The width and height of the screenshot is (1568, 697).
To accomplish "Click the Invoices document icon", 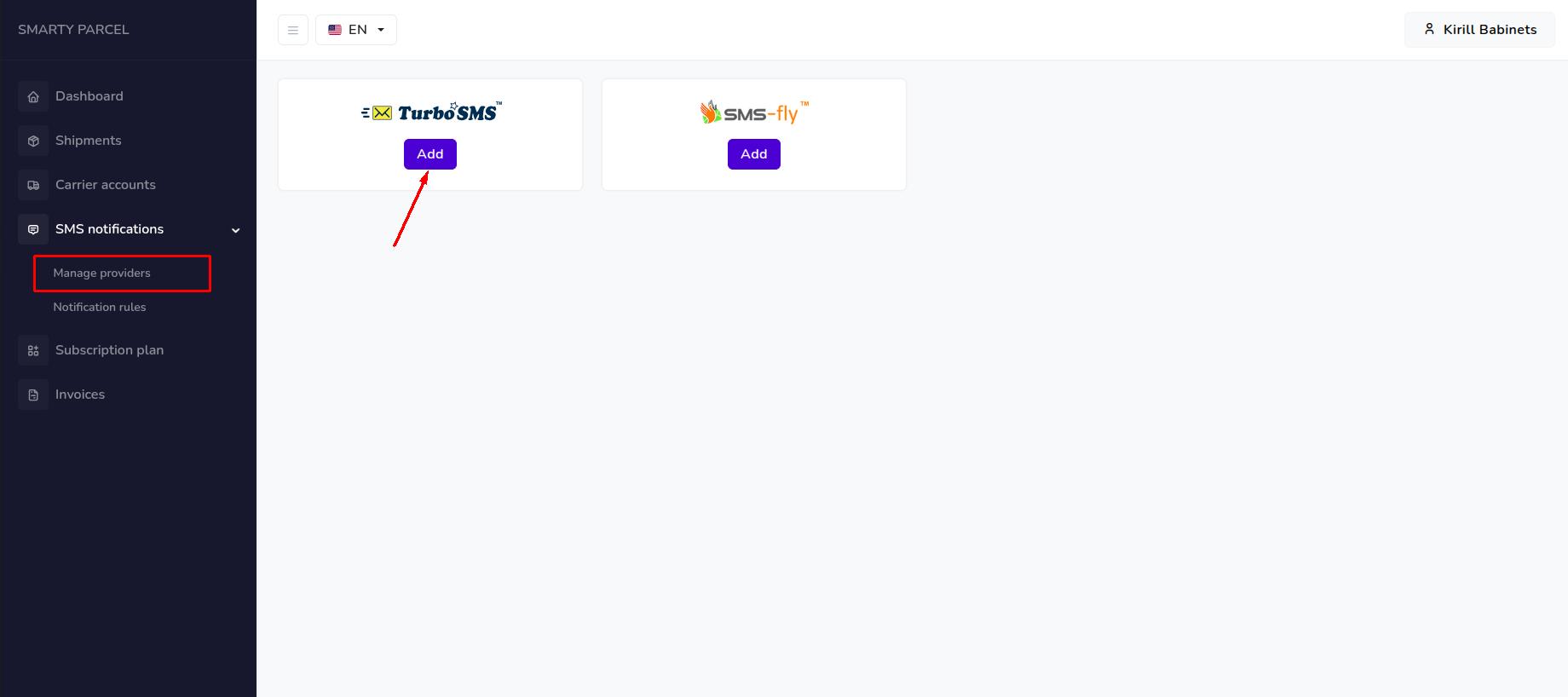I will (x=33, y=395).
